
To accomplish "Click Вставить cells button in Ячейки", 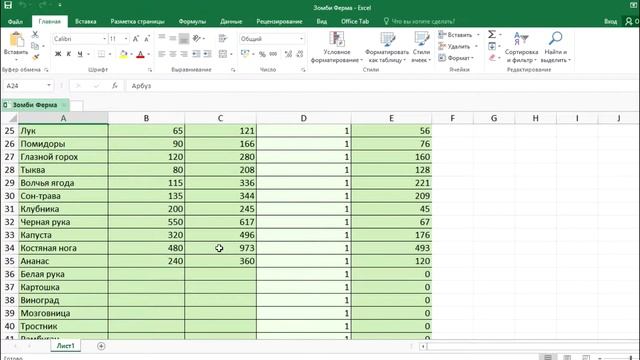I will click(459, 35).
